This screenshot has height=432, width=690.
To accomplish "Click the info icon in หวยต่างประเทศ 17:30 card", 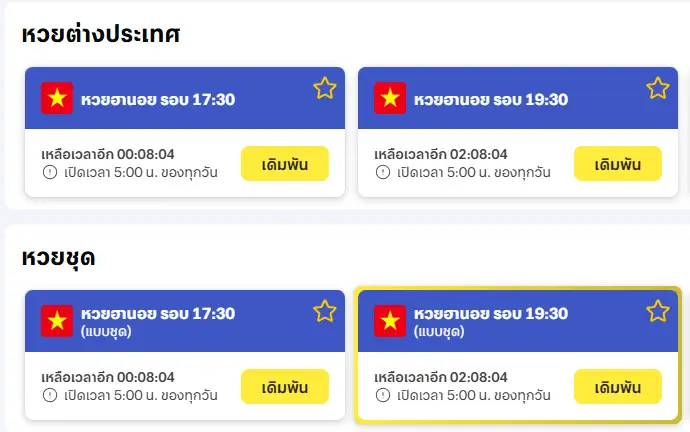I will click(49, 172).
